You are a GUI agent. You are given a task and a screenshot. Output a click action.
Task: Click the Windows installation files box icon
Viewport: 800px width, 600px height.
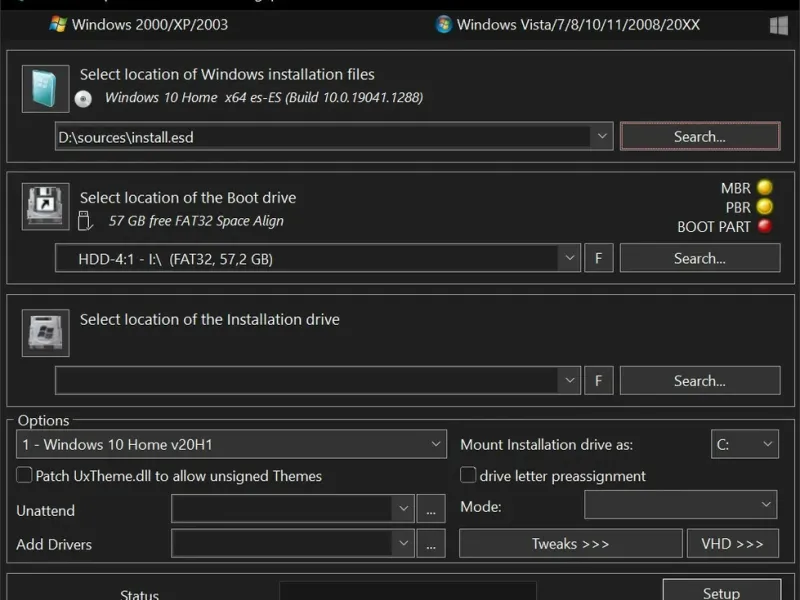coord(45,89)
